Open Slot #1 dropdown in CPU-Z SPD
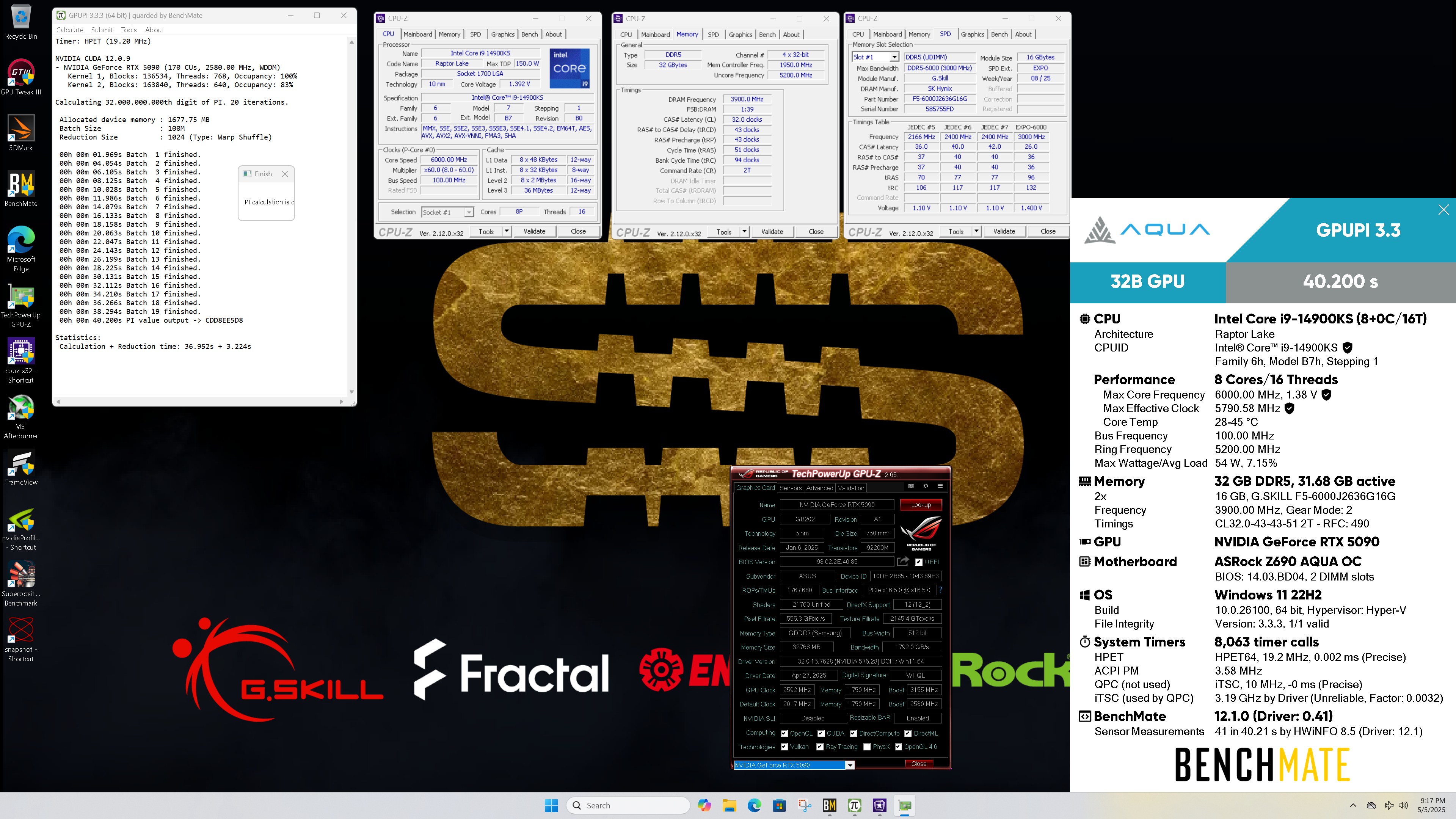 click(894, 57)
